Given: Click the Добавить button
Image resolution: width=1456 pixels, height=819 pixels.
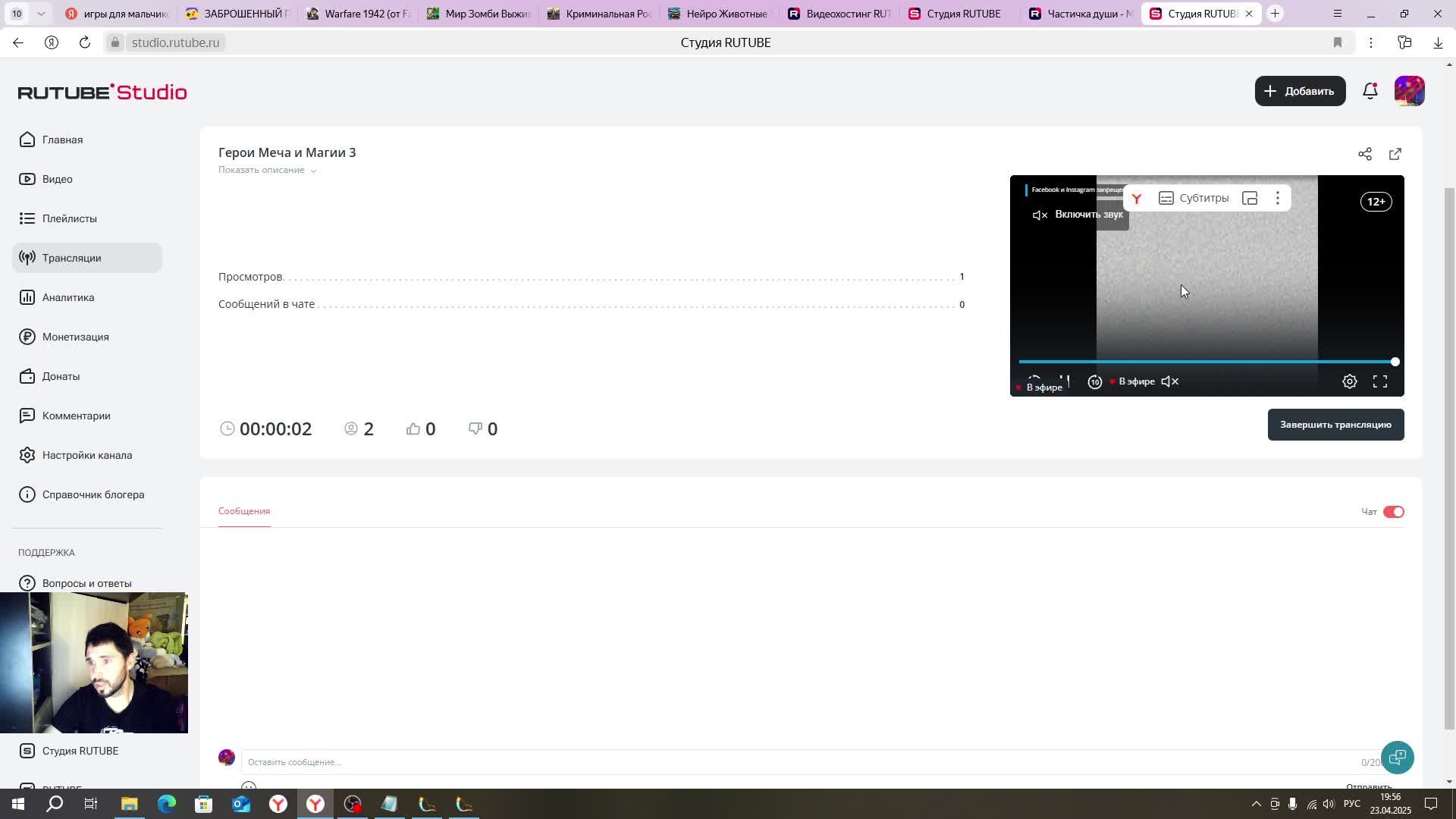Looking at the screenshot, I should pyautogui.click(x=1300, y=91).
